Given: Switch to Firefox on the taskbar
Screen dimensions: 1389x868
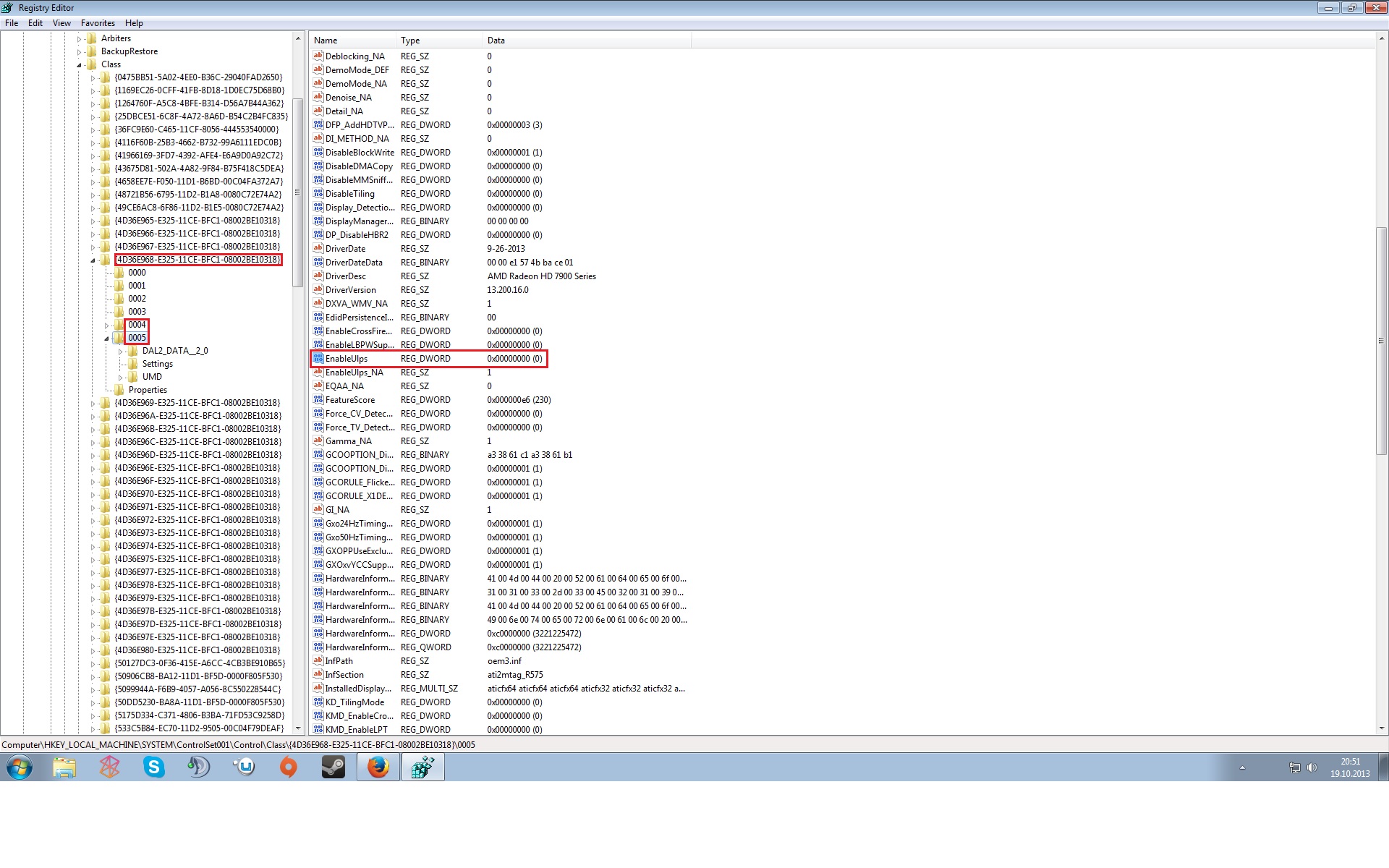Looking at the screenshot, I should pos(378,767).
